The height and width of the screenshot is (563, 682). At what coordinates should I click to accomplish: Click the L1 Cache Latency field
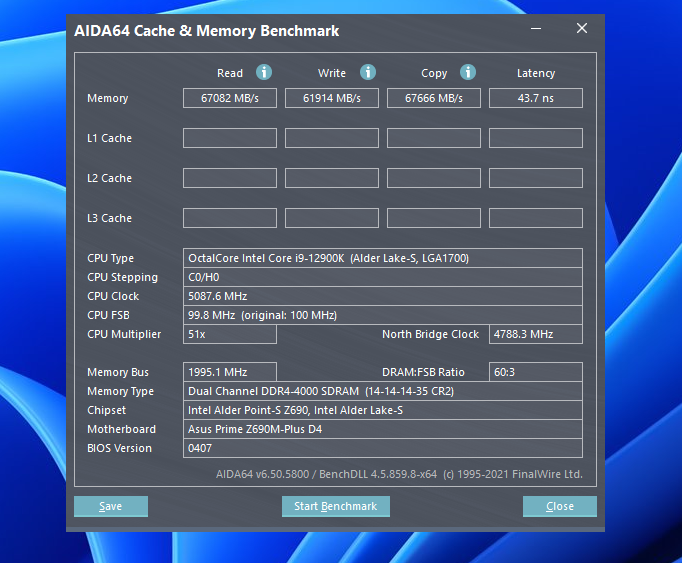point(536,138)
